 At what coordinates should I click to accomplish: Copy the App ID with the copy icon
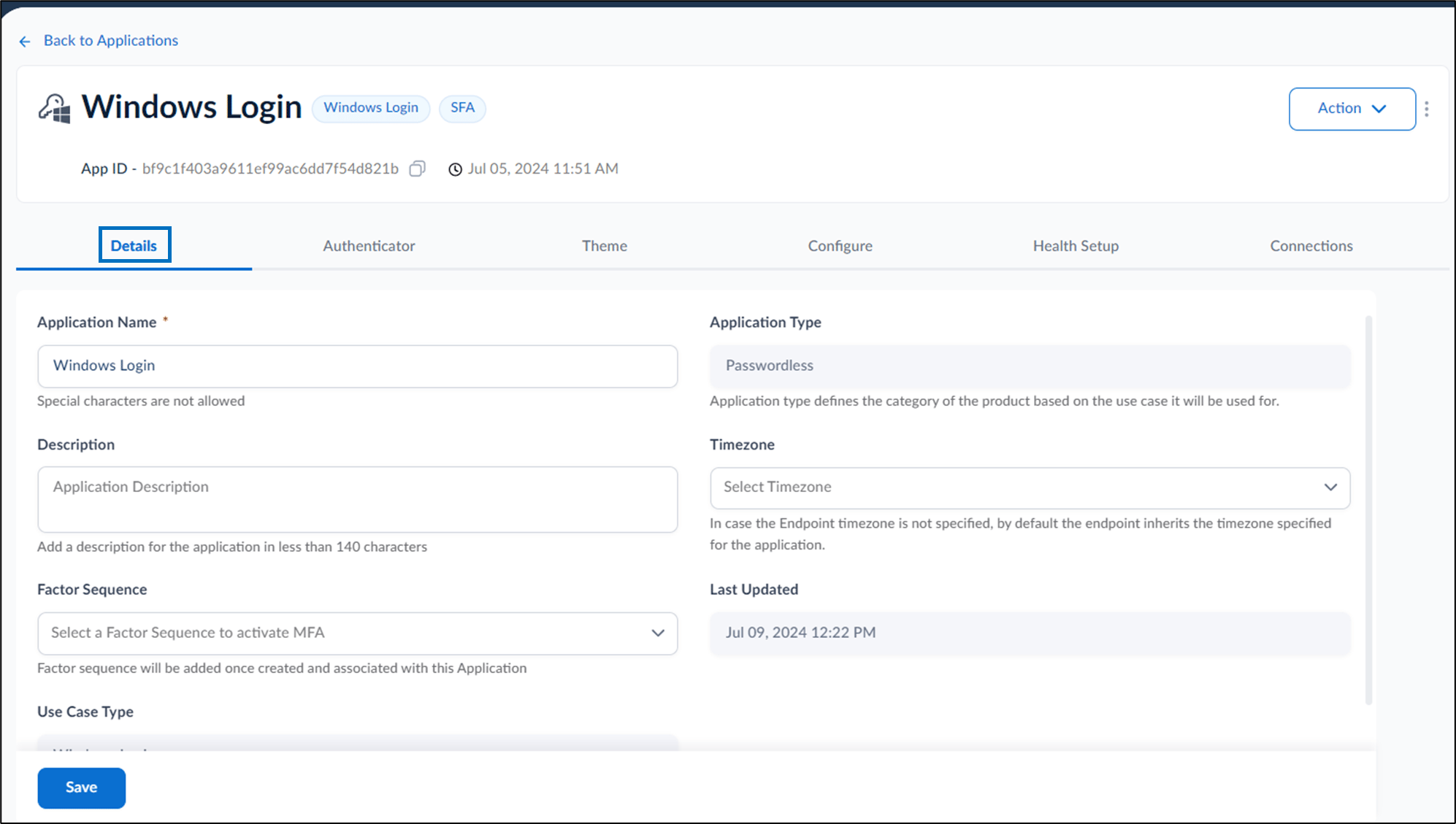tap(417, 169)
